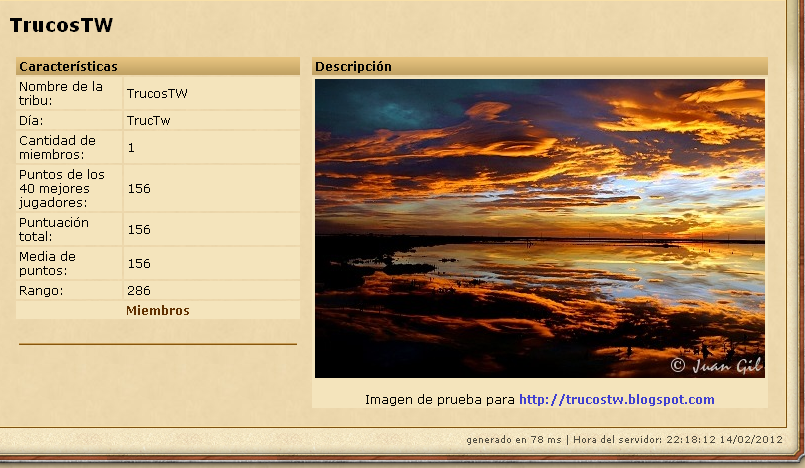805x468 pixels.
Task: Select the 'Cantidad de miembros:' label
Action: (x=58, y=147)
